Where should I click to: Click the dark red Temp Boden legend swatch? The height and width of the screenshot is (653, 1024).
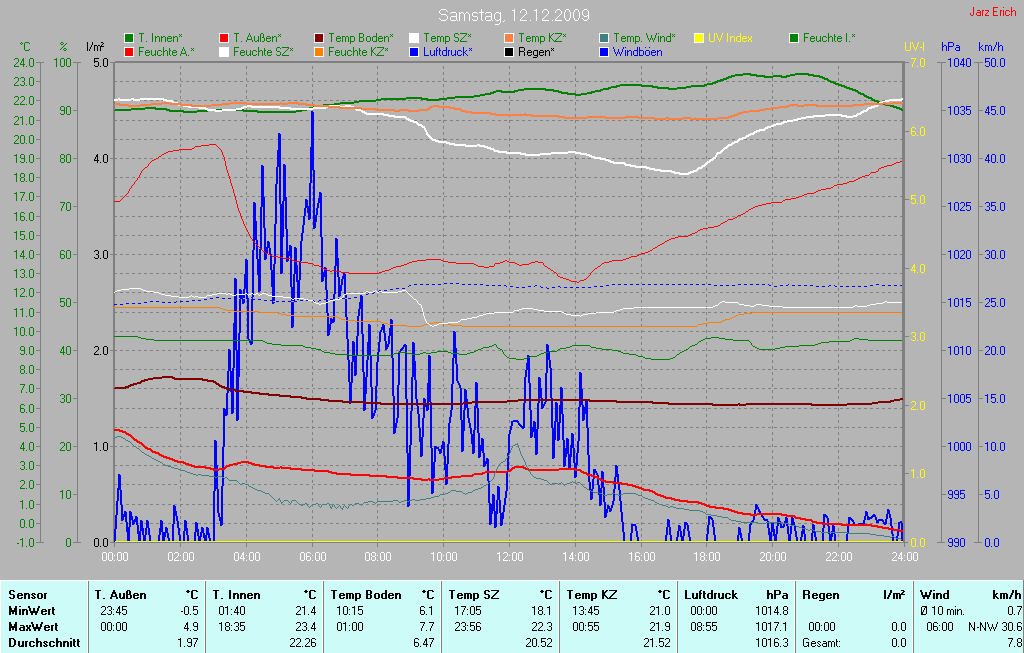319,38
